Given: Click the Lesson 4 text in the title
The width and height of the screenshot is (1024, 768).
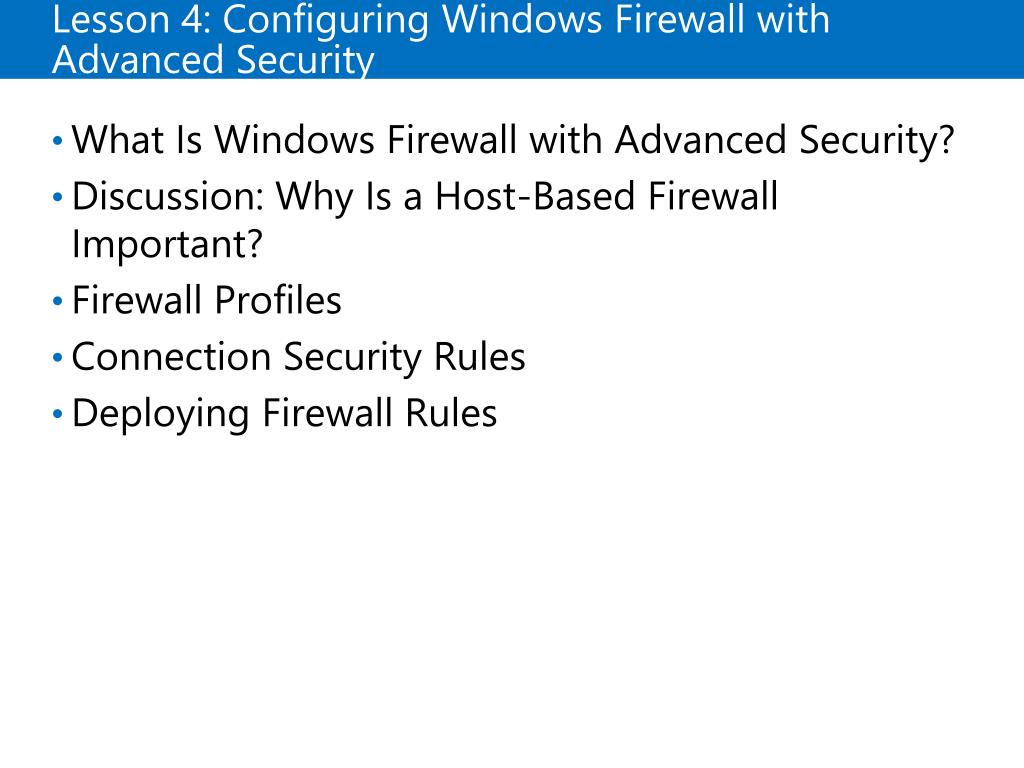Looking at the screenshot, I should point(131,19).
